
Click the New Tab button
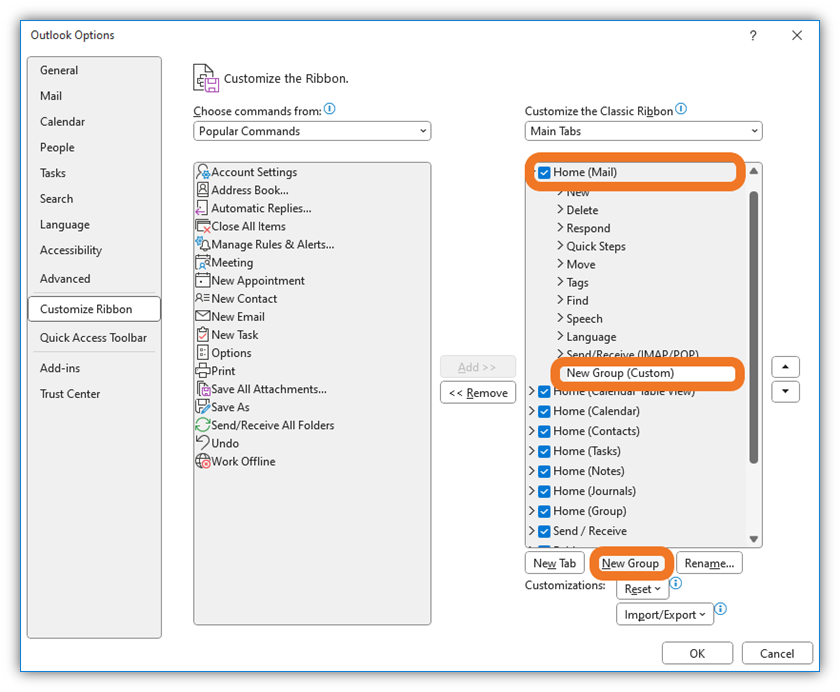554,563
